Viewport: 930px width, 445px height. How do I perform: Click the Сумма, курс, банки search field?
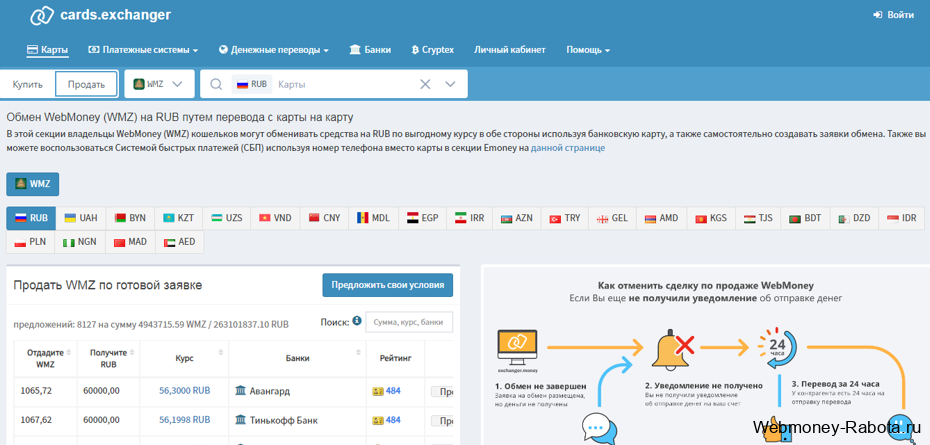409,322
